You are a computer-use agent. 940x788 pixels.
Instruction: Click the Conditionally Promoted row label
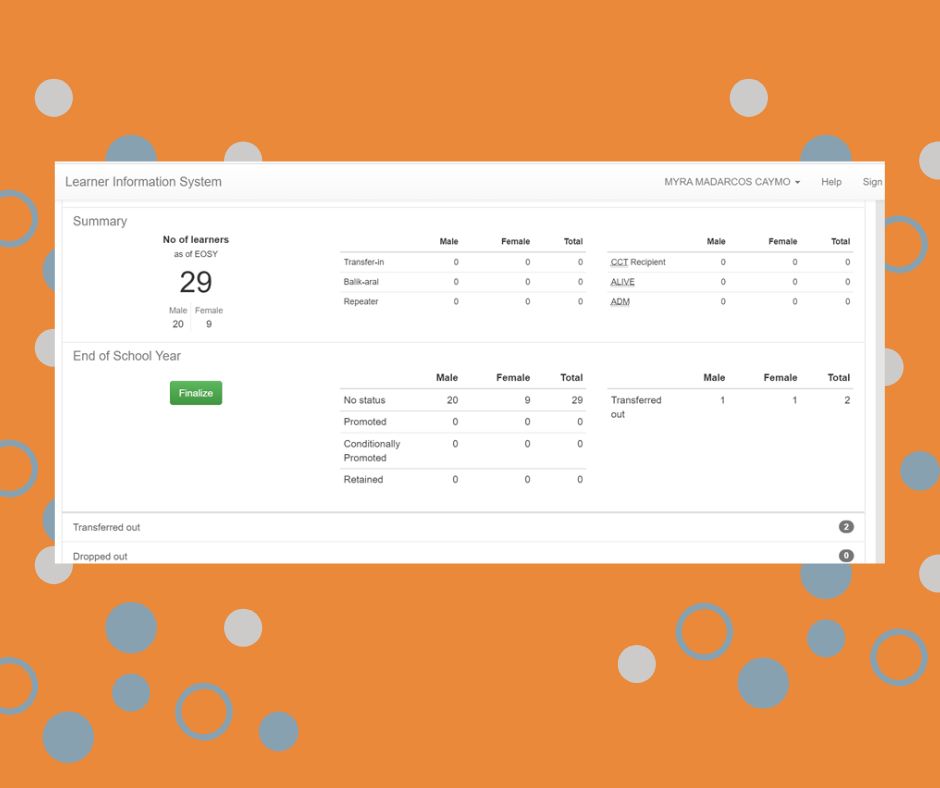pyautogui.click(x=372, y=450)
